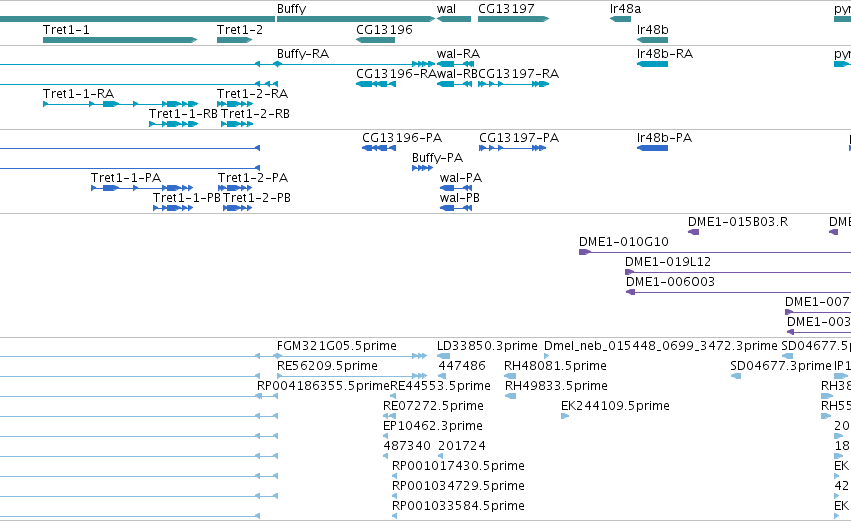851x521 pixels.
Task: Click the Ir48b-RA transcript bar
Action: pos(652,64)
